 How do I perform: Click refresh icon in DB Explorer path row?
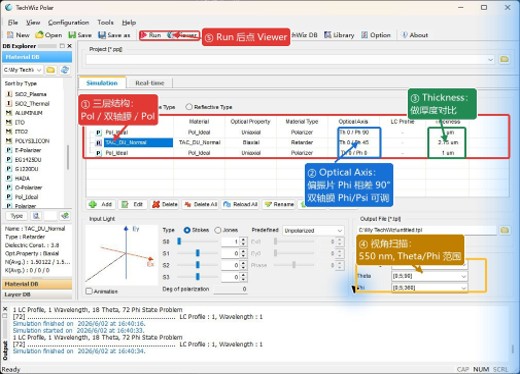65,70
